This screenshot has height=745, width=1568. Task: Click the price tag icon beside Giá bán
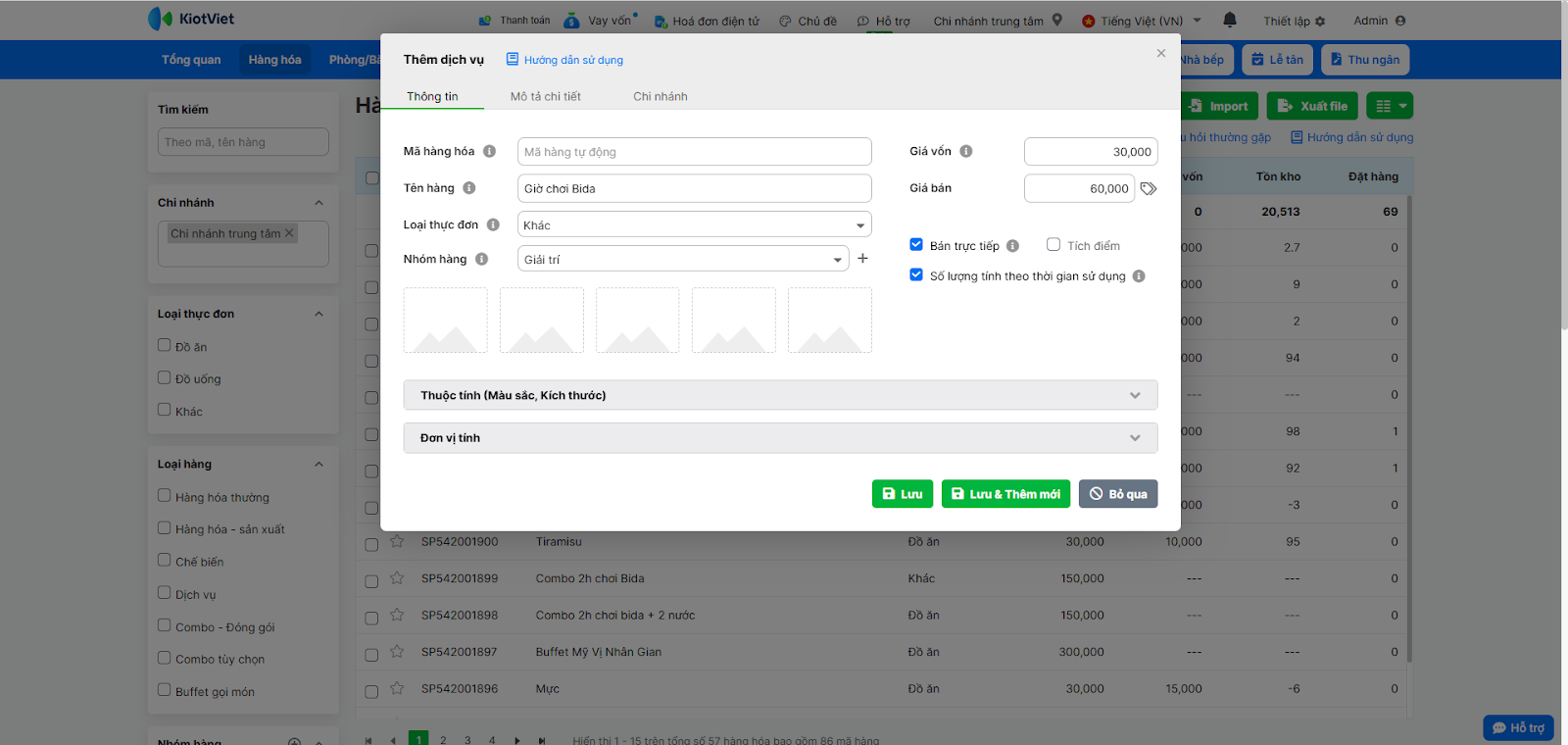point(1149,188)
